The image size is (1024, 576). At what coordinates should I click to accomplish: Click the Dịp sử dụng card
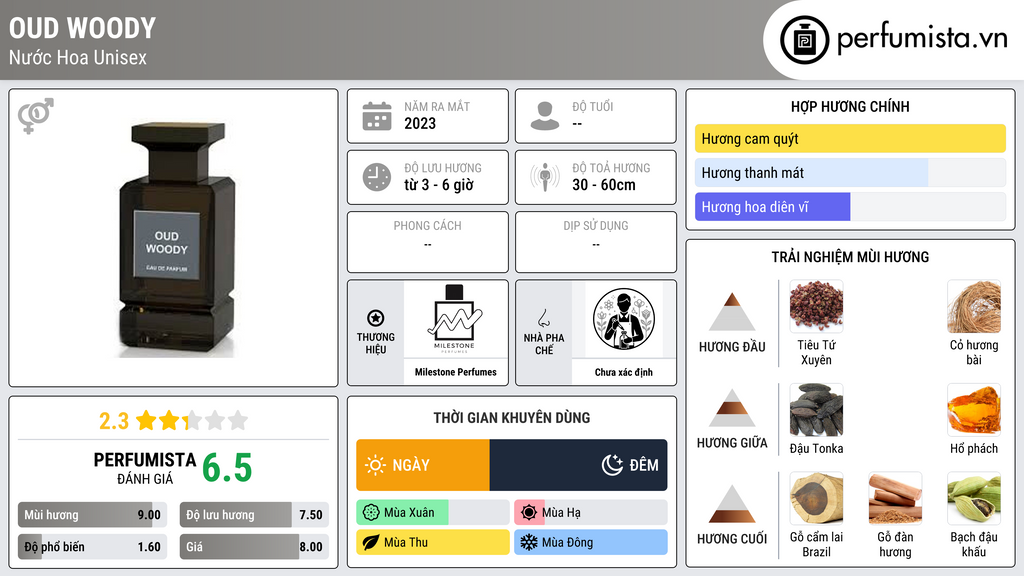(x=596, y=242)
